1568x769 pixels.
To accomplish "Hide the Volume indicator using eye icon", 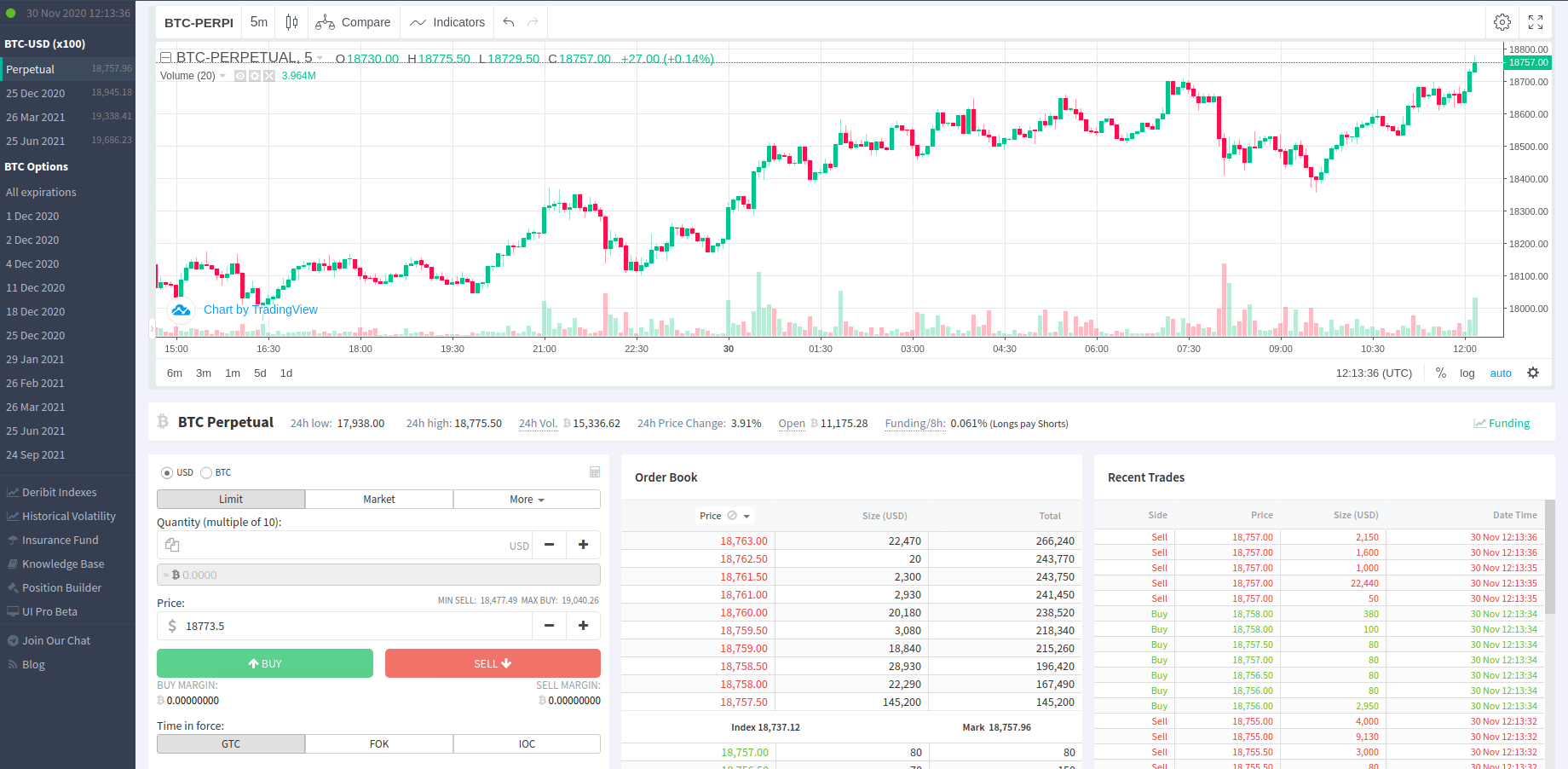I will coord(240,76).
